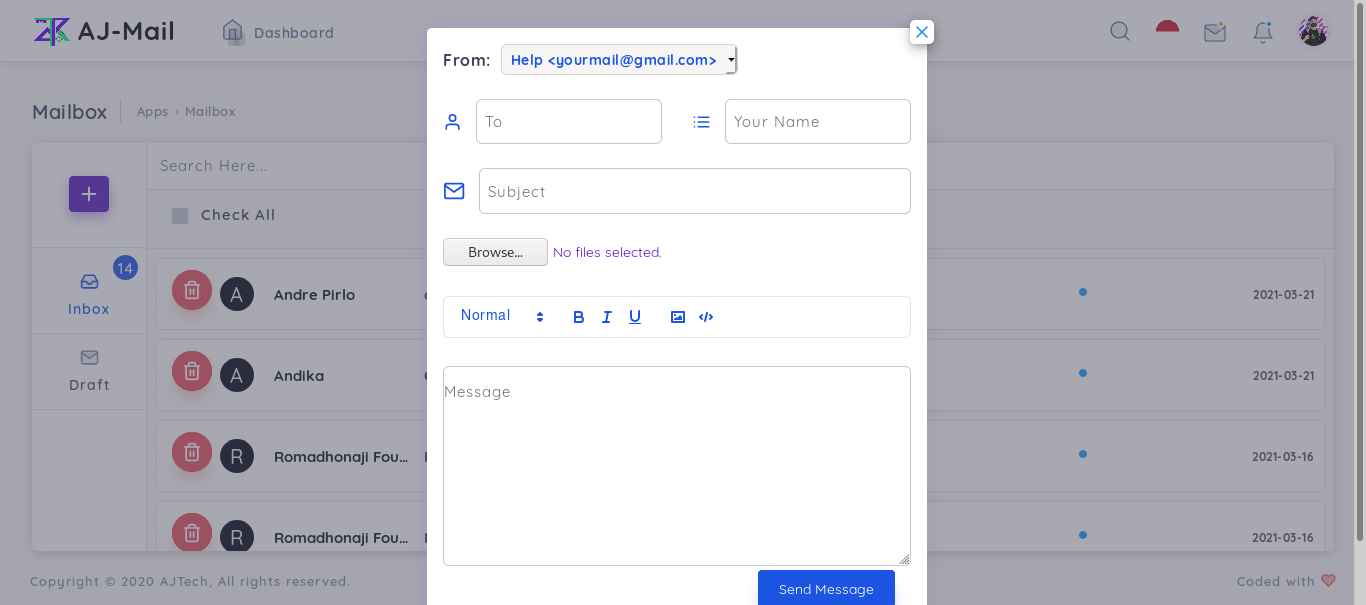Open the user profile avatar

(x=1313, y=31)
